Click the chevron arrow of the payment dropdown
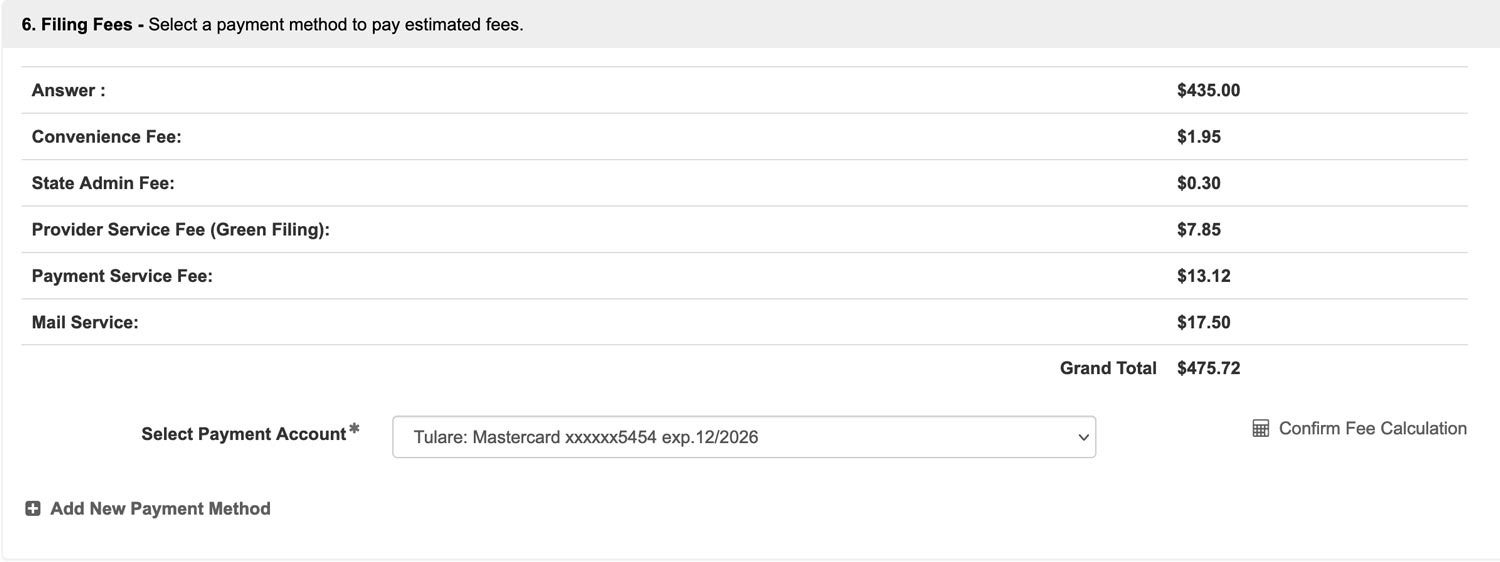Image resolution: width=1500 pixels, height=562 pixels. (x=1081, y=437)
